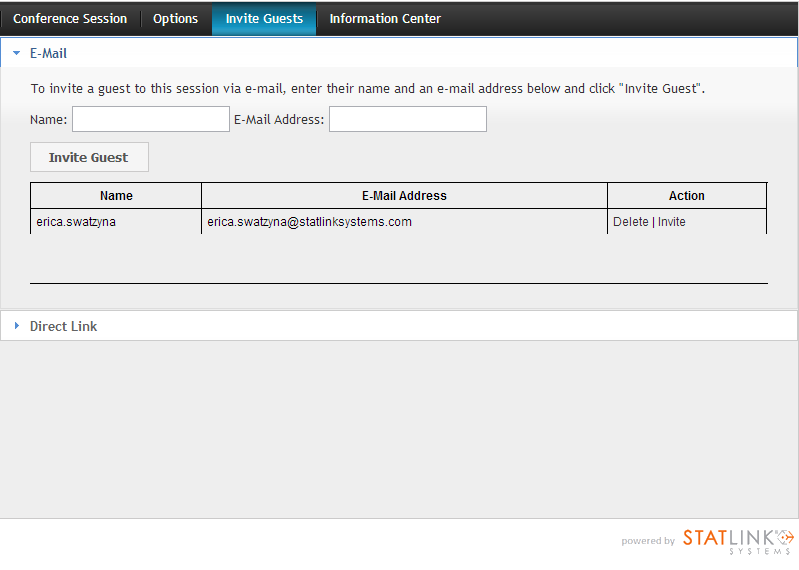Click the E-Mail section header text

click(48, 53)
